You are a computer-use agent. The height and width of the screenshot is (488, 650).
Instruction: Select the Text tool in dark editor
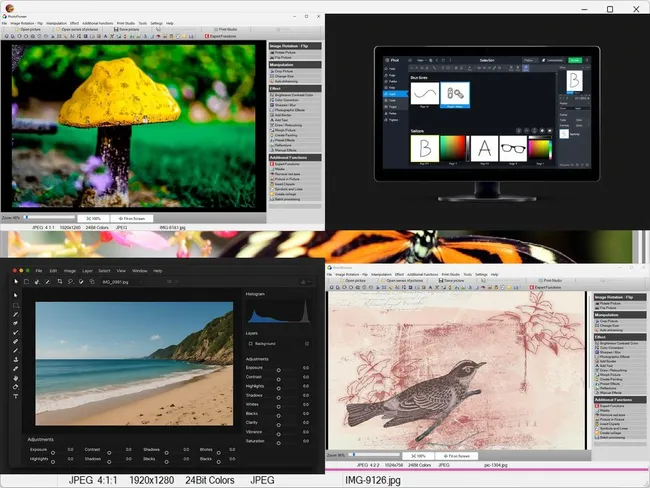point(16,396)
